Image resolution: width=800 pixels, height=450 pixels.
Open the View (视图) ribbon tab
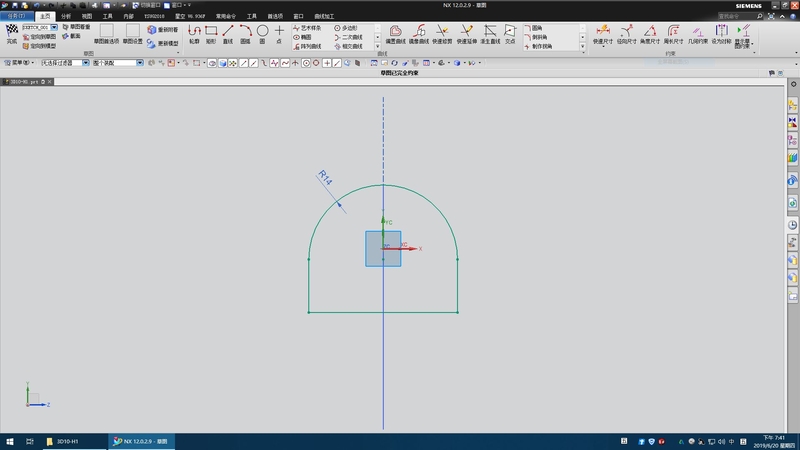click(87, 16)
